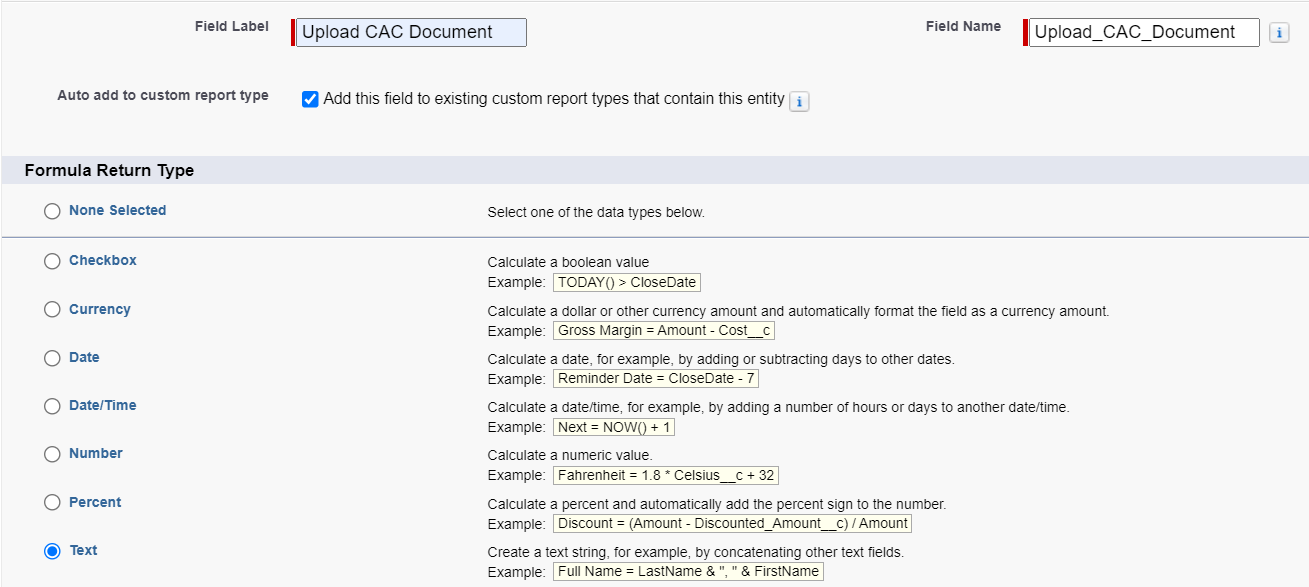Focus the Field Label text box
Viewport: 1309px width, 587px height.
tap(411, 32)
